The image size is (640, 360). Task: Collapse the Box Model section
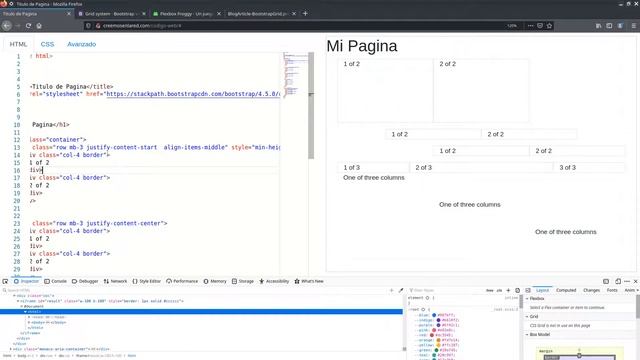pyautogui.click(x=527, y=335)
